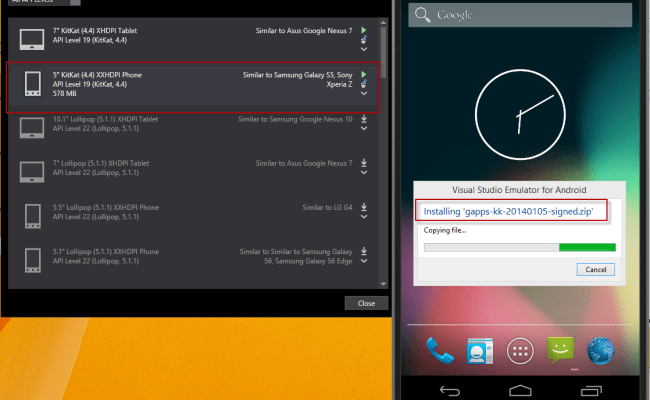650x400 pixels.
Task: Tap the Android Back navigation button
Action: coord(450,390)
